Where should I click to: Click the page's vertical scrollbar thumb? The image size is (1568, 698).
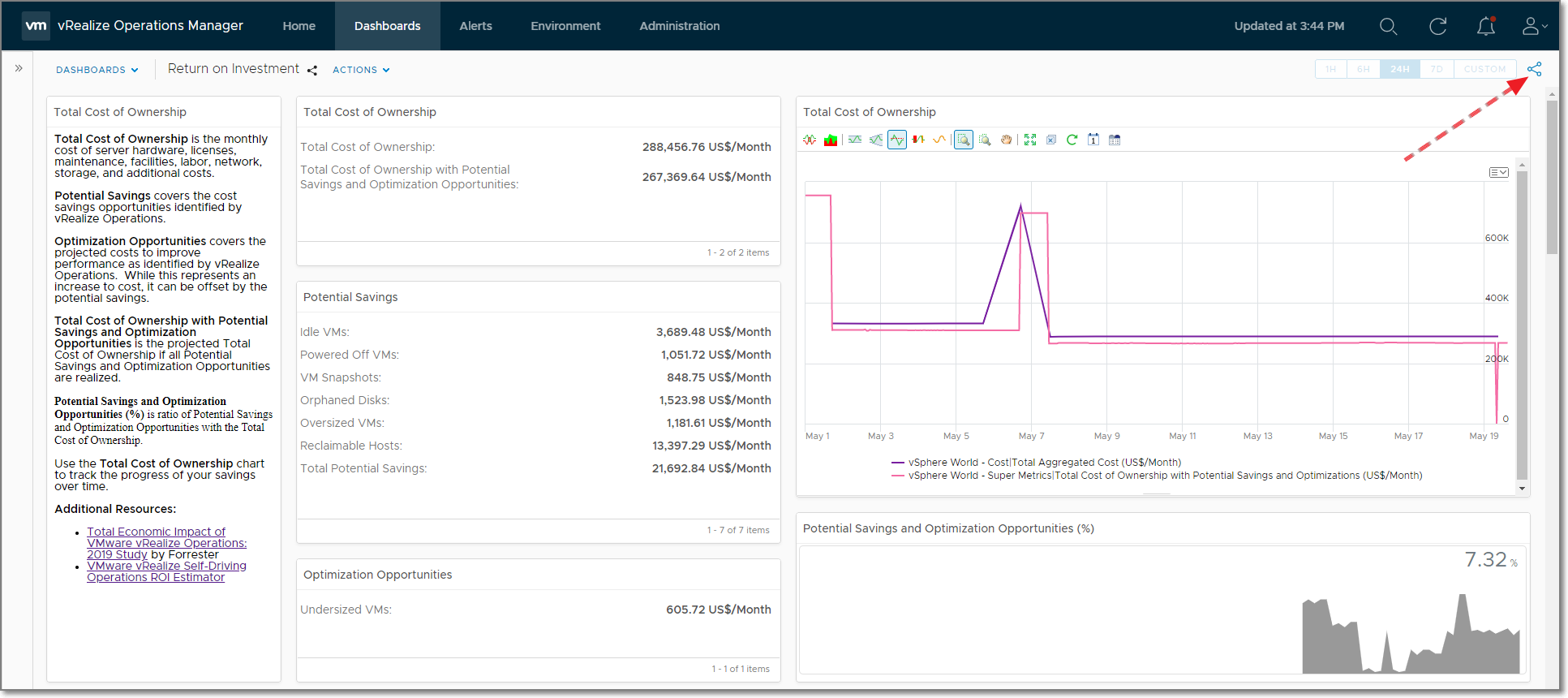click(1552, 177)
